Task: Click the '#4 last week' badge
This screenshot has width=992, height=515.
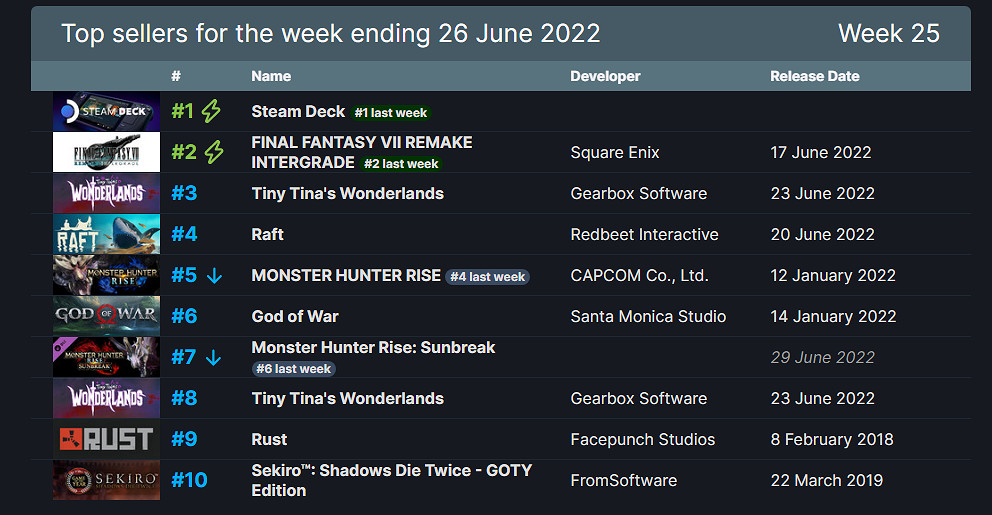Action: click(x=488, y=276)
